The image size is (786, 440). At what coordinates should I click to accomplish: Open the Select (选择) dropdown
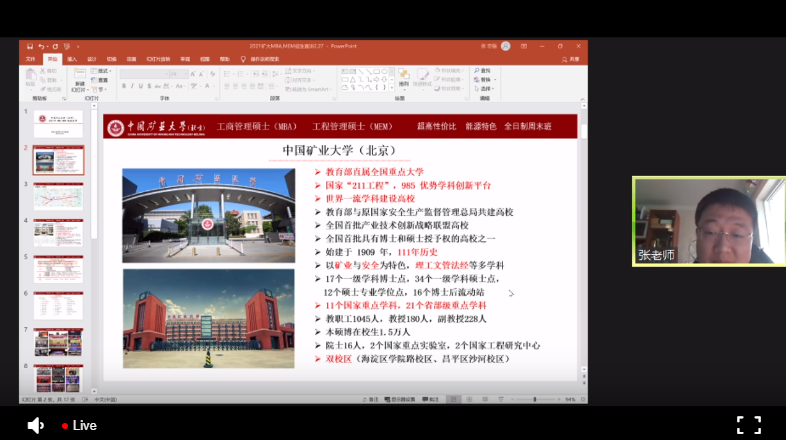tap(484, 89)
